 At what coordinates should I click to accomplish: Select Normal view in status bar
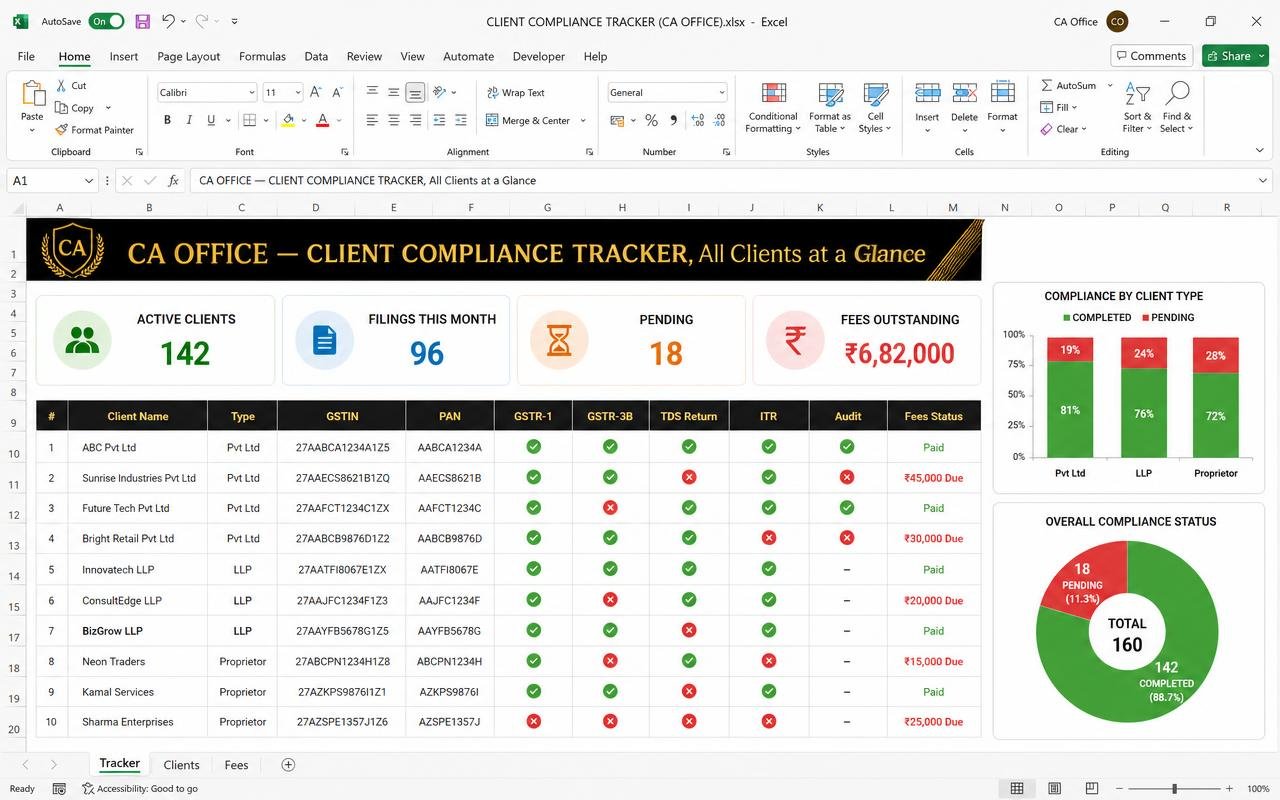1017,788
